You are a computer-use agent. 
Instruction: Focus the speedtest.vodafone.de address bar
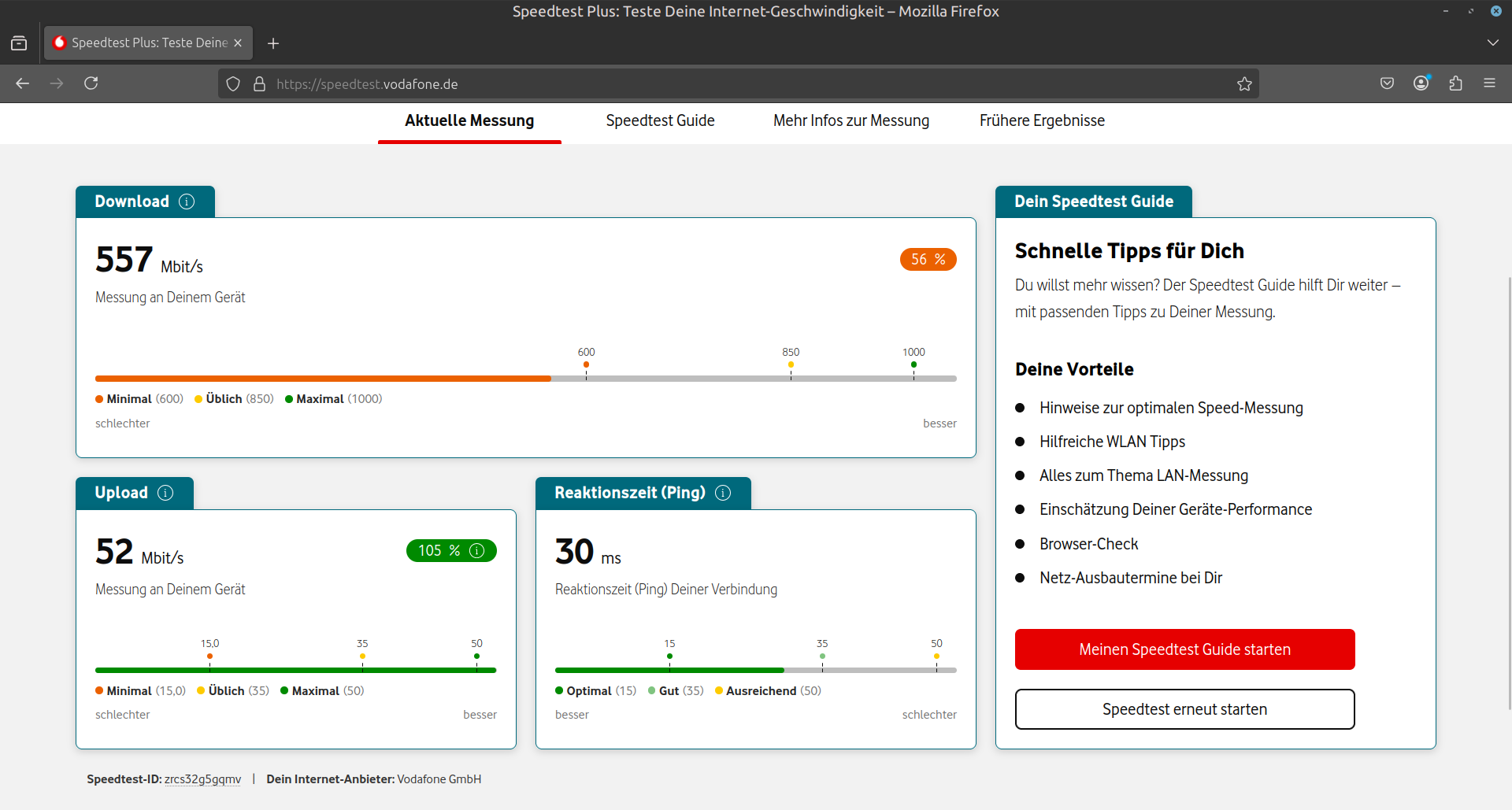coord(739,84)
